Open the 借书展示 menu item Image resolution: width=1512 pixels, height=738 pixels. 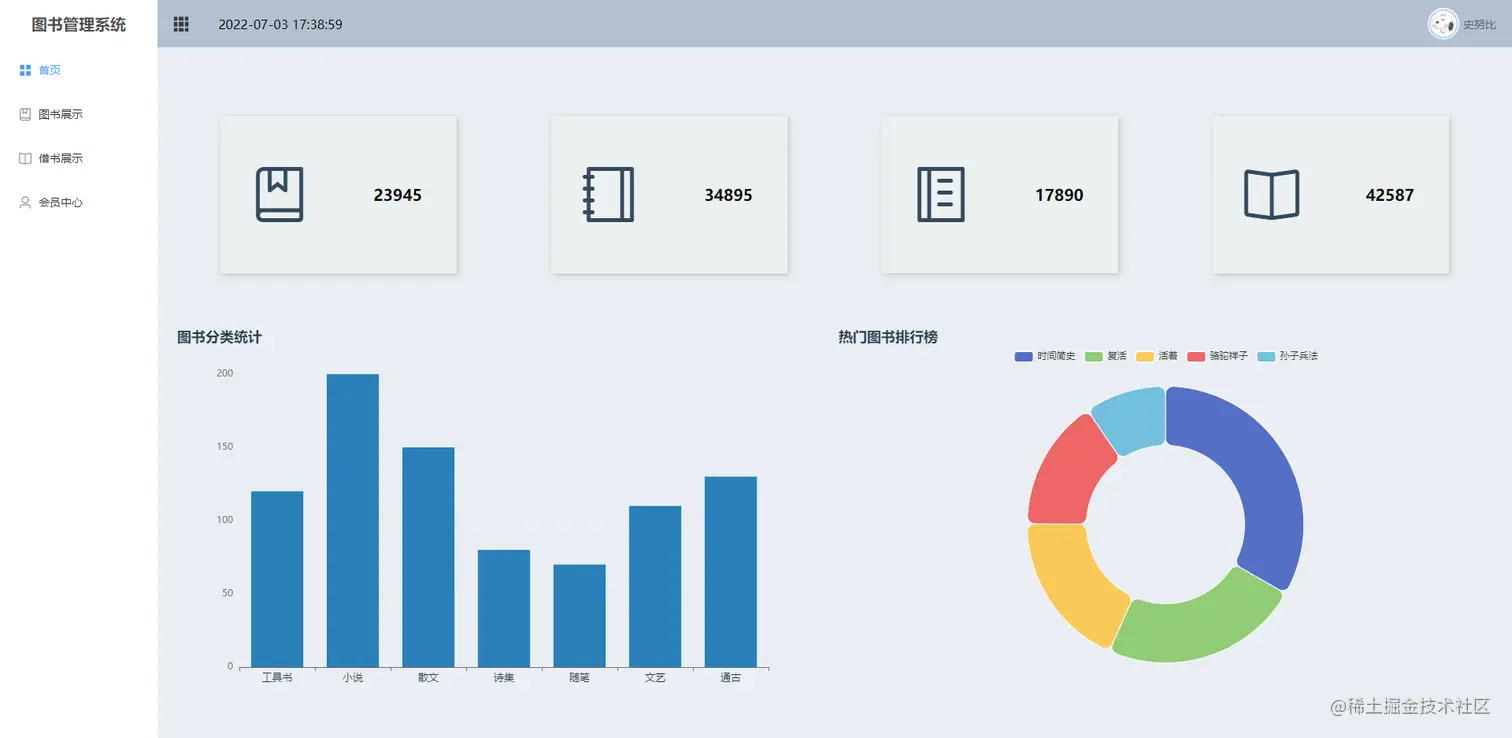click(61, 158)
